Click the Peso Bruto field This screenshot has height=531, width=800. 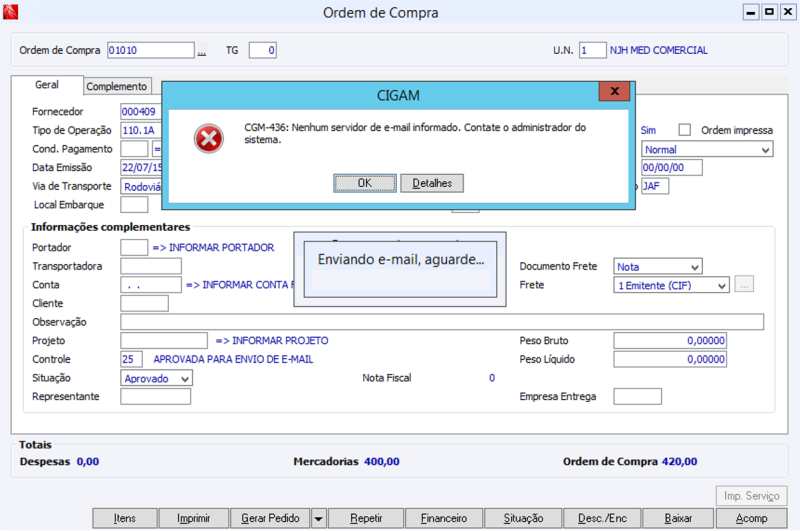(x=670, y=340)
